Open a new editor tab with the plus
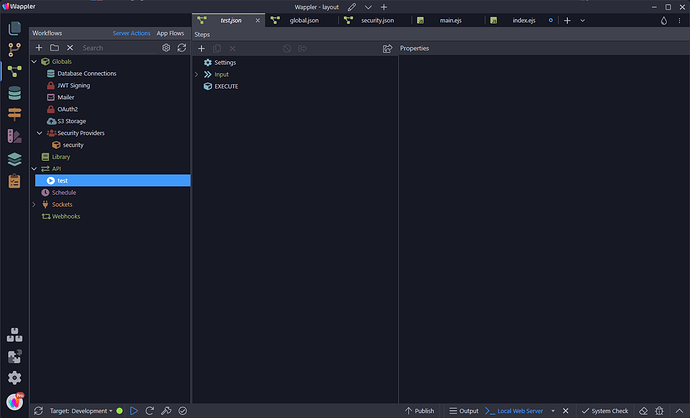Image resolution: width=690 pixels, height=418 pixels. click(x=567, y=21)
